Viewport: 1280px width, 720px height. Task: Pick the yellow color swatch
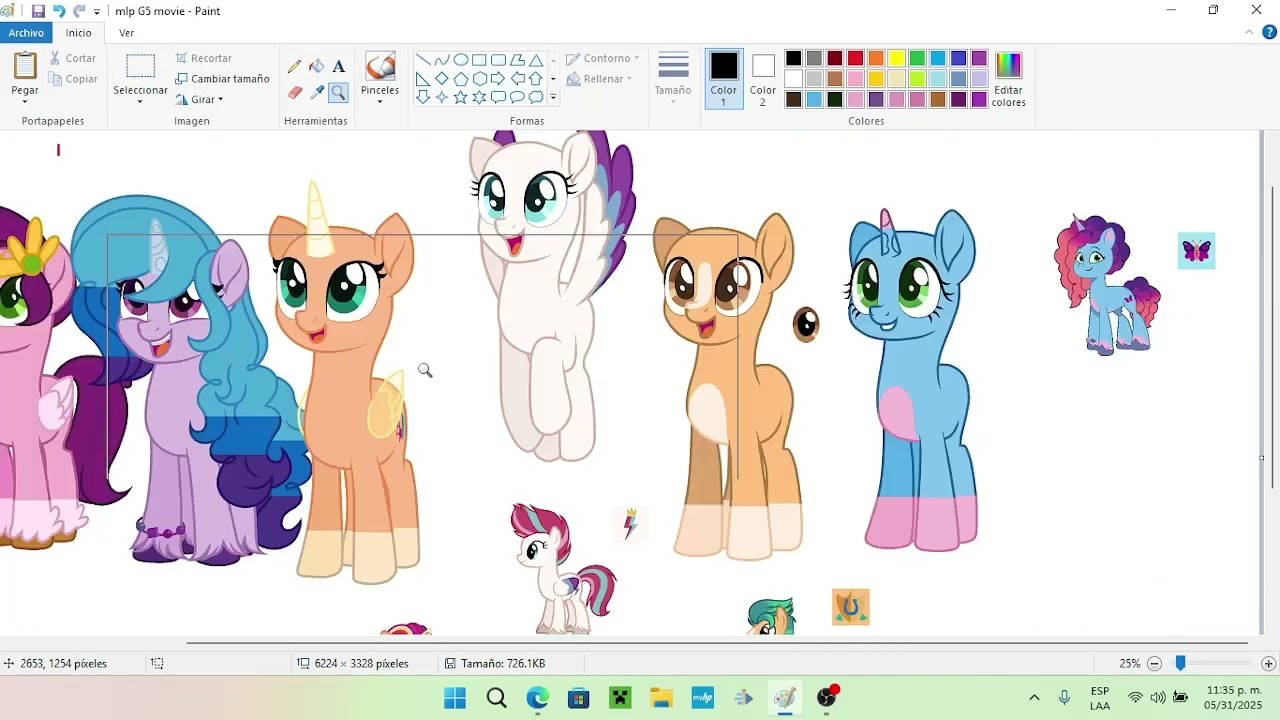coord(897,59)
